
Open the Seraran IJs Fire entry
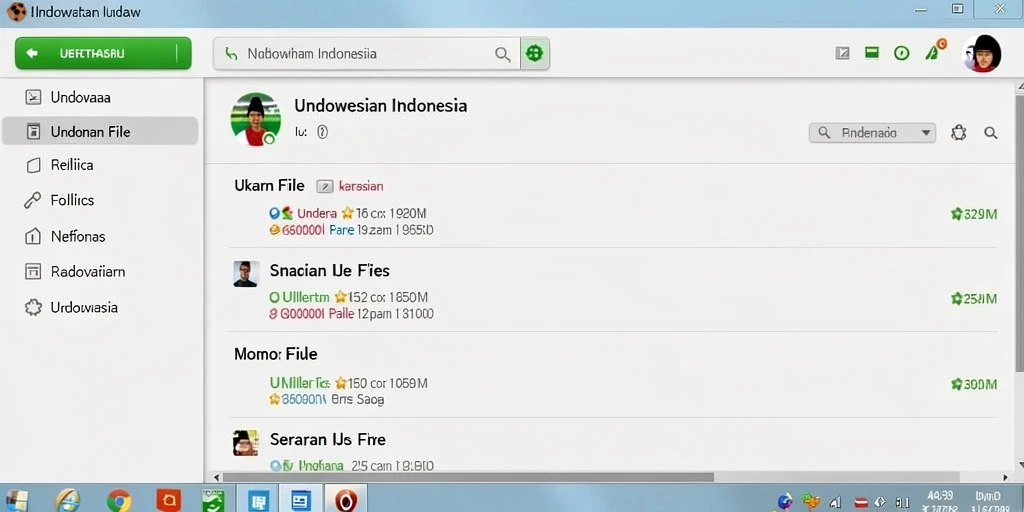tap(327, 440)
